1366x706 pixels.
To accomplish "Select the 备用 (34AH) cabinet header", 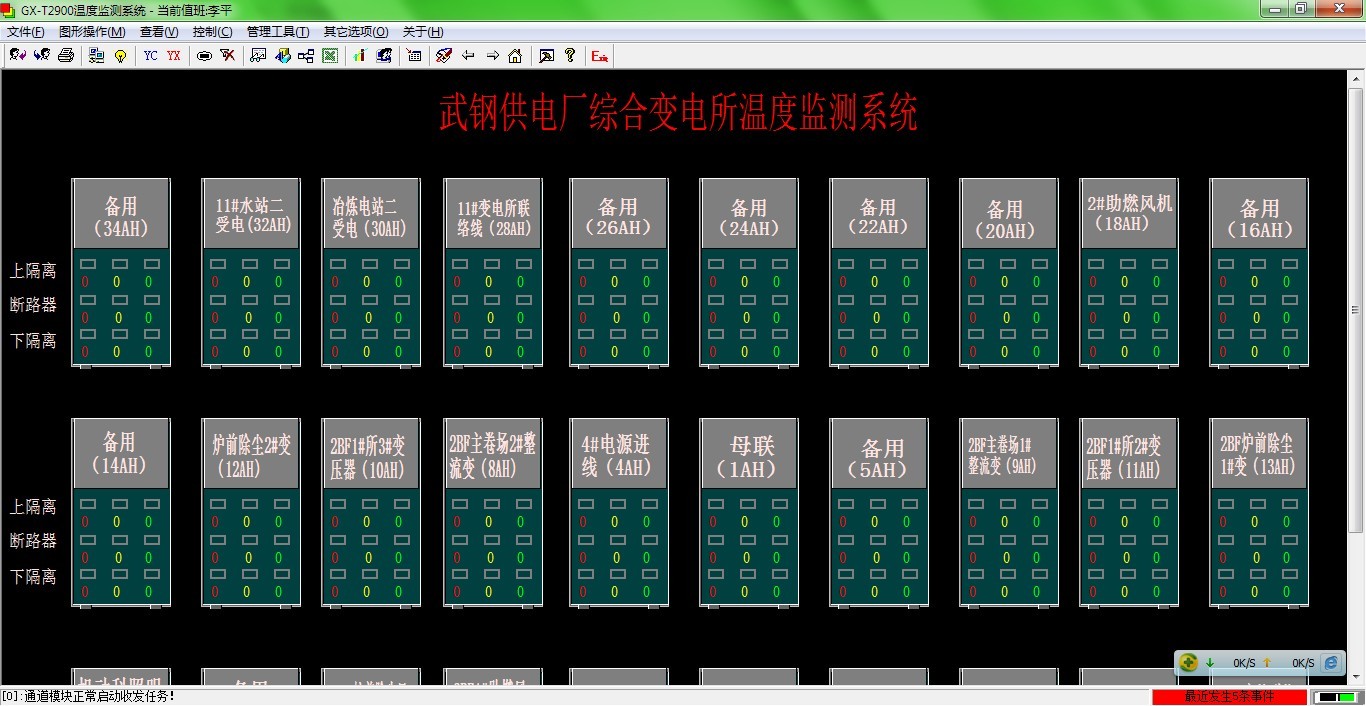I will (x=121, y=214).
